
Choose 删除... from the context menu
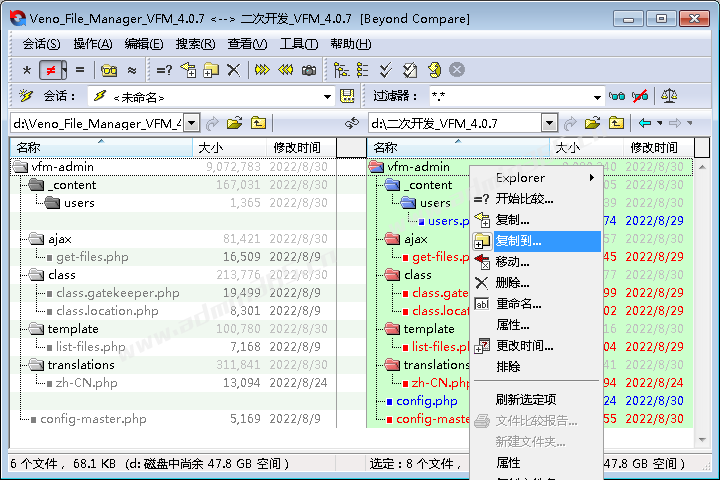tap(536, 283)
